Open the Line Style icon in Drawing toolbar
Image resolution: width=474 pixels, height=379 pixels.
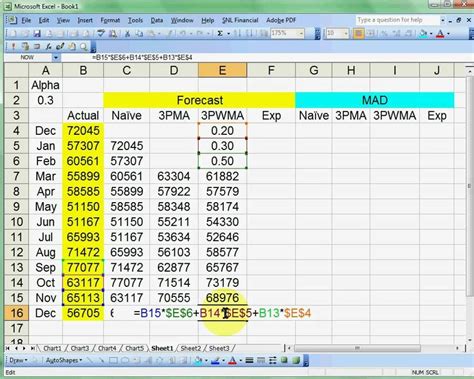point(249,360)
